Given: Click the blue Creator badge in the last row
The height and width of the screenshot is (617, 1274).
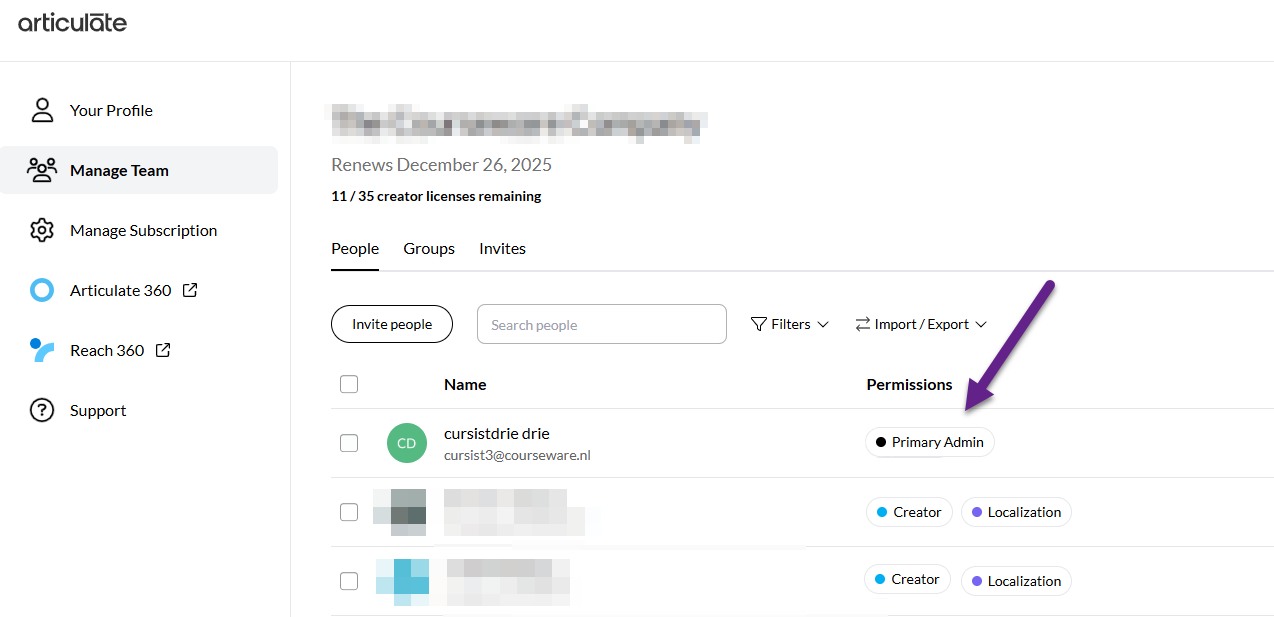Looking at the screenshot, I should [906, 579].
